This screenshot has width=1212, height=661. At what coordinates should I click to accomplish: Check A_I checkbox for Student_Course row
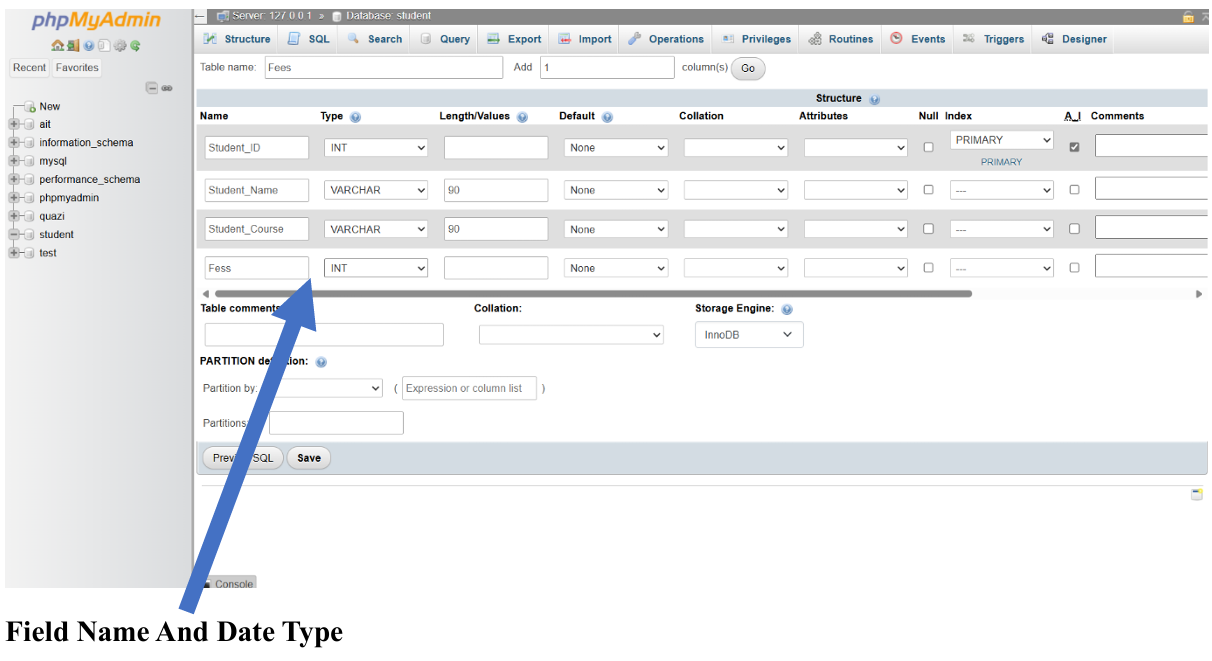[1074, 228]
